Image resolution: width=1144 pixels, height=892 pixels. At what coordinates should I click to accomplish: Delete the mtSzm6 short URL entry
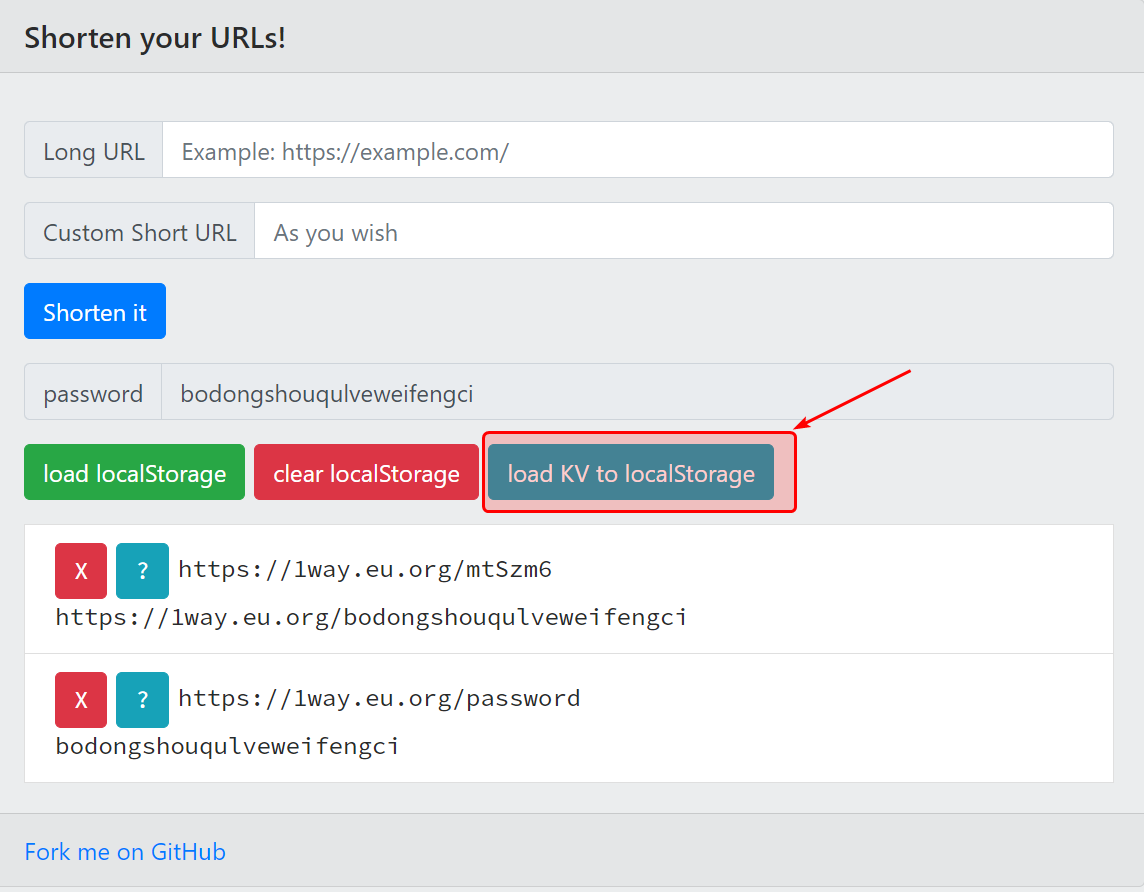81,571
